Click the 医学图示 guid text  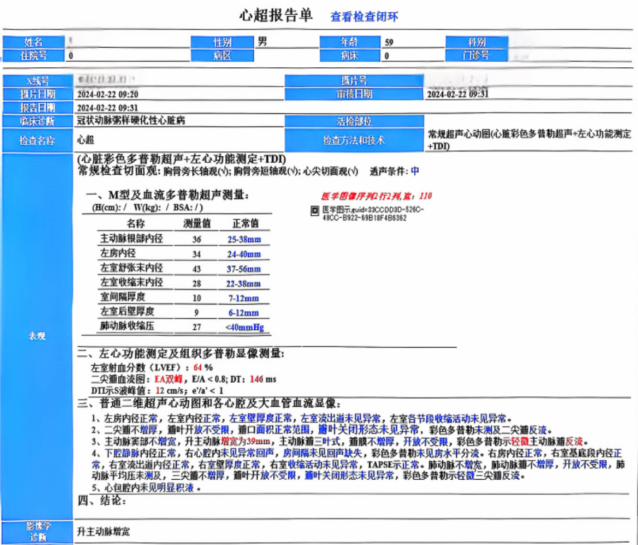coord(373,214)
